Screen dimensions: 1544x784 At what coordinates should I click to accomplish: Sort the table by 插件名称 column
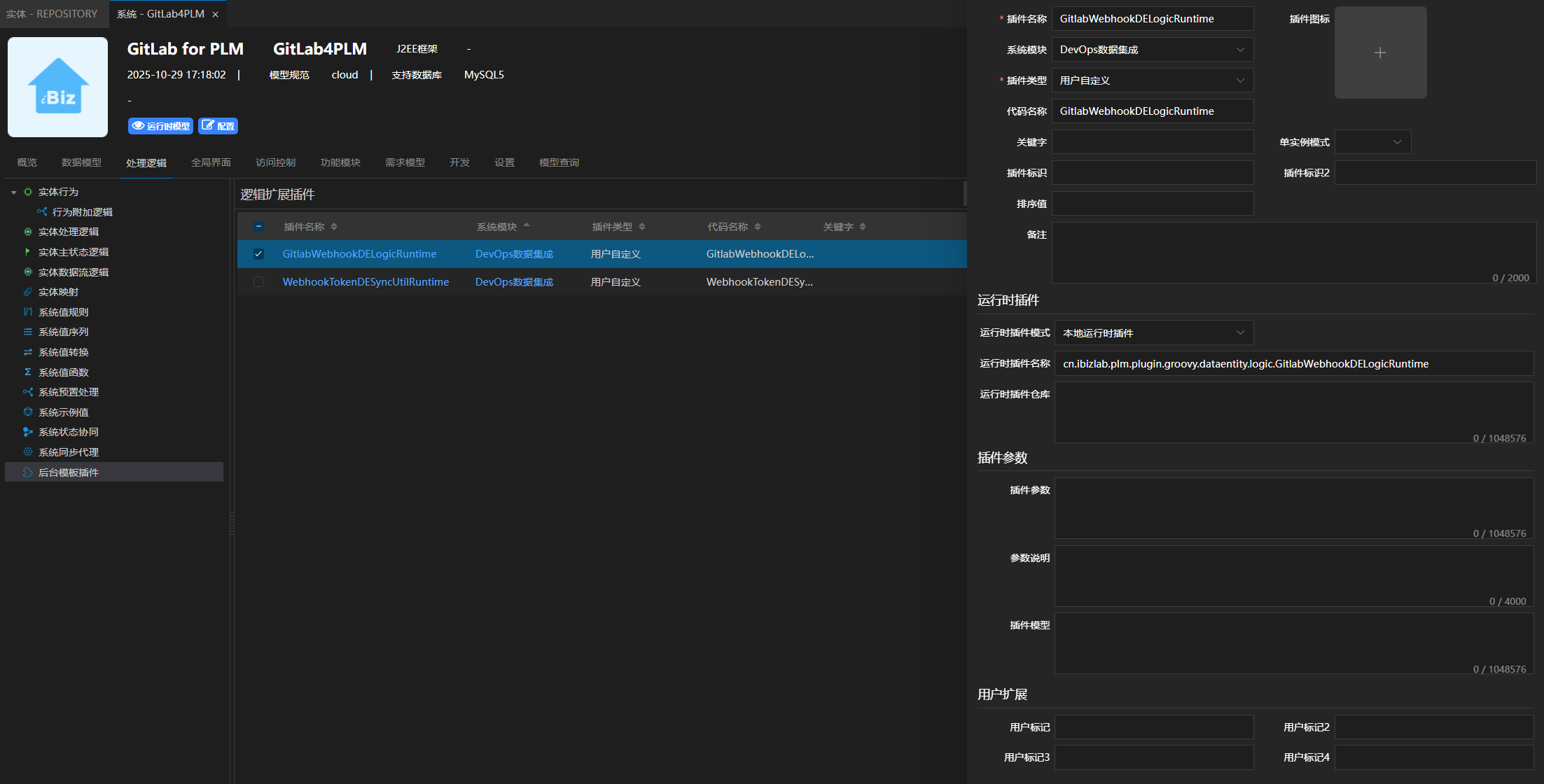[x=334, y=227]
